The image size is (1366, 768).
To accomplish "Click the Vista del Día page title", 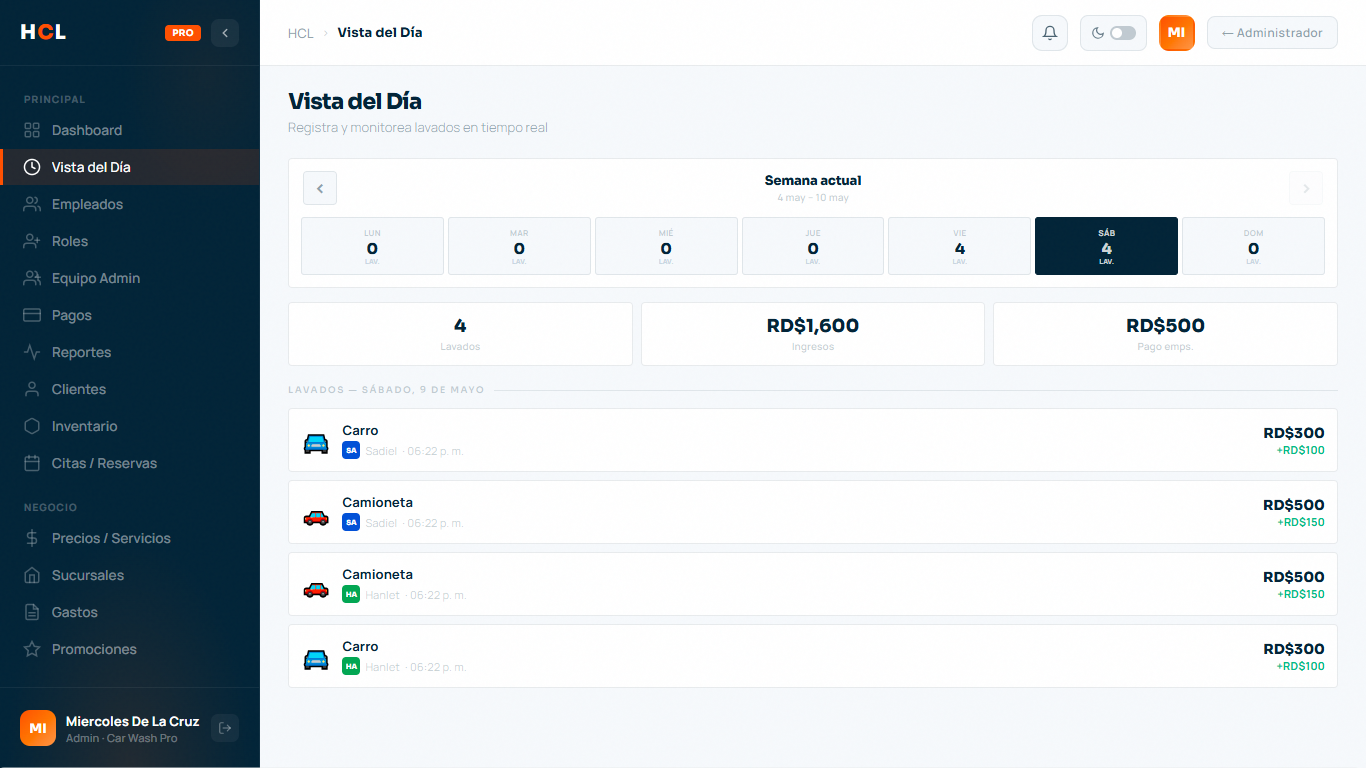I will (355, 101).
